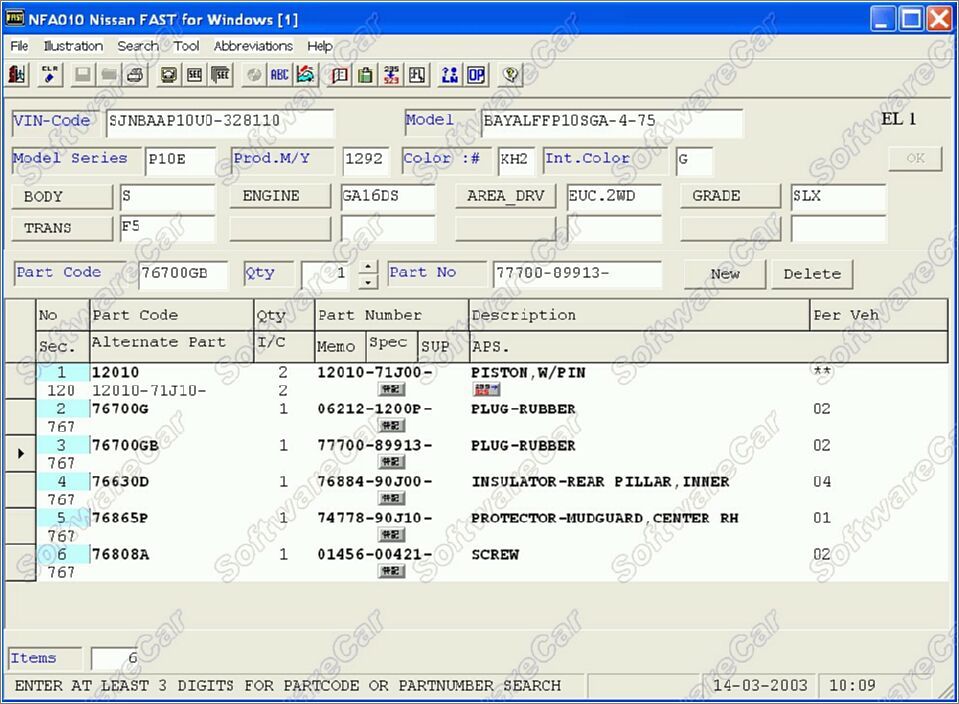The image size is (959, 704).
Task: Click the VIN-Code input field
Action: tap(219, 122)
